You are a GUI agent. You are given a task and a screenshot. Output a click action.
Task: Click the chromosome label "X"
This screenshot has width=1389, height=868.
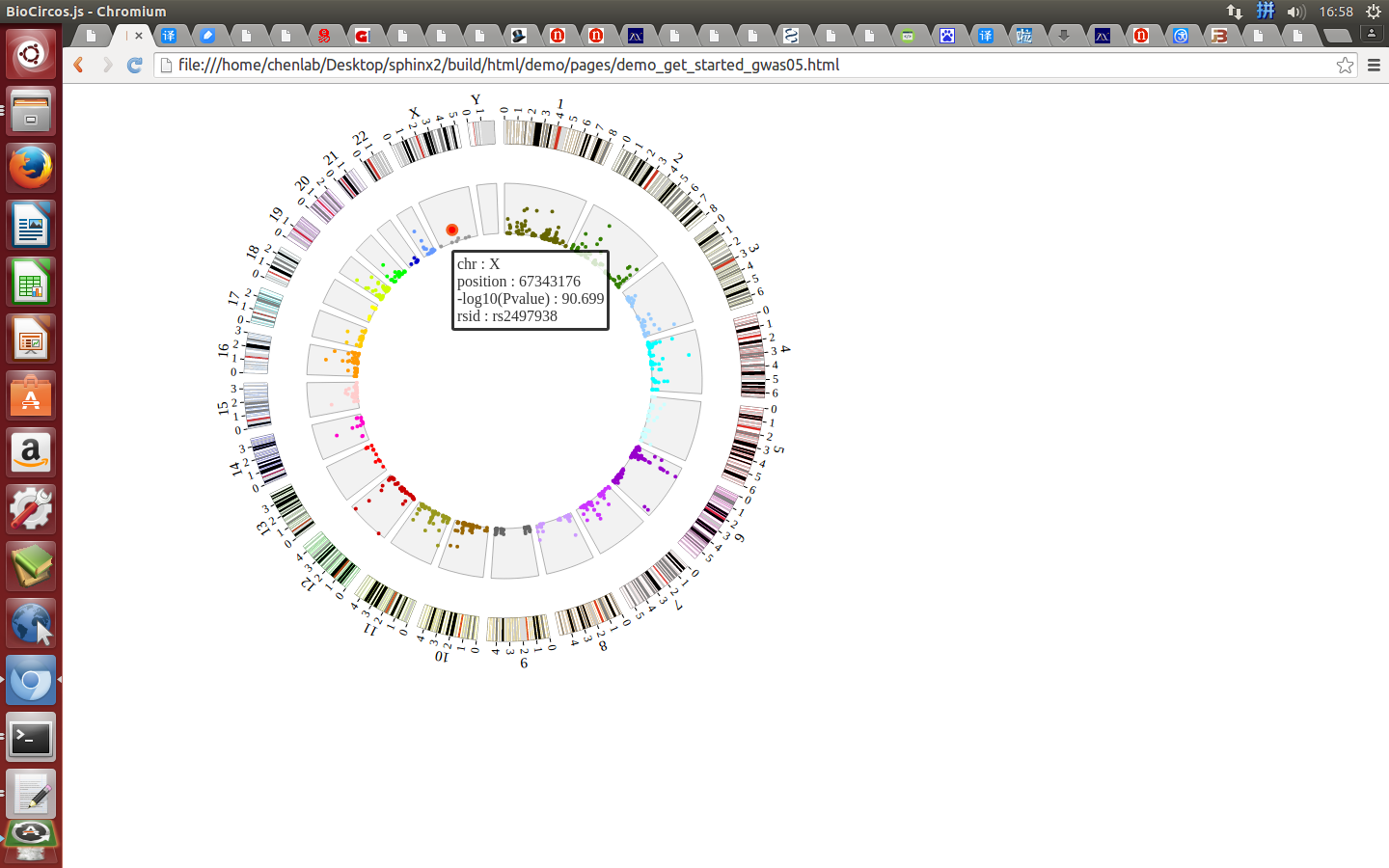pos(414,113)
